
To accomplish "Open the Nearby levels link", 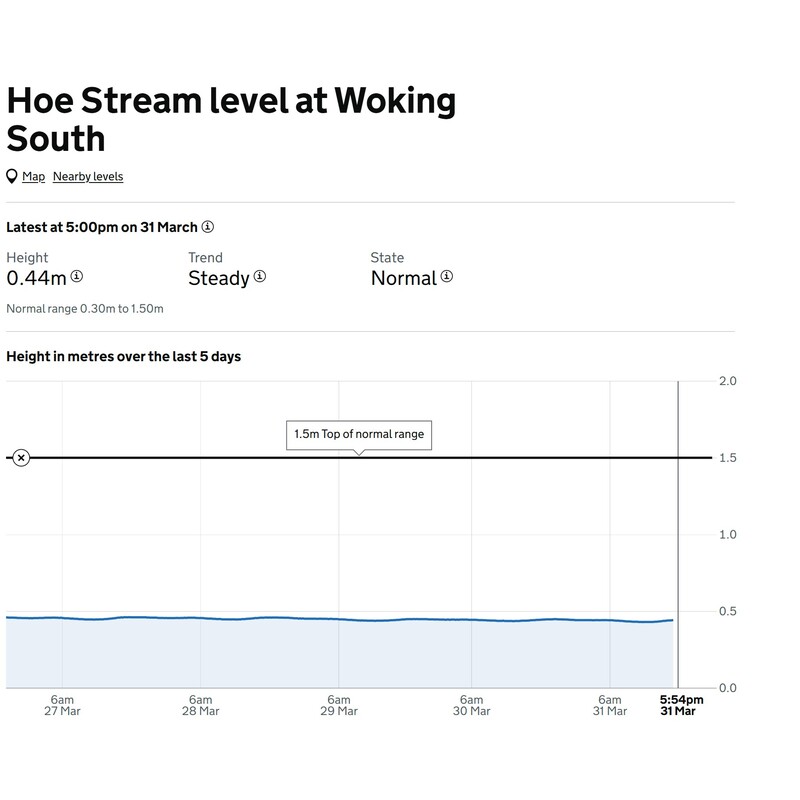I will pyautogui.click(x=88, y=177).
